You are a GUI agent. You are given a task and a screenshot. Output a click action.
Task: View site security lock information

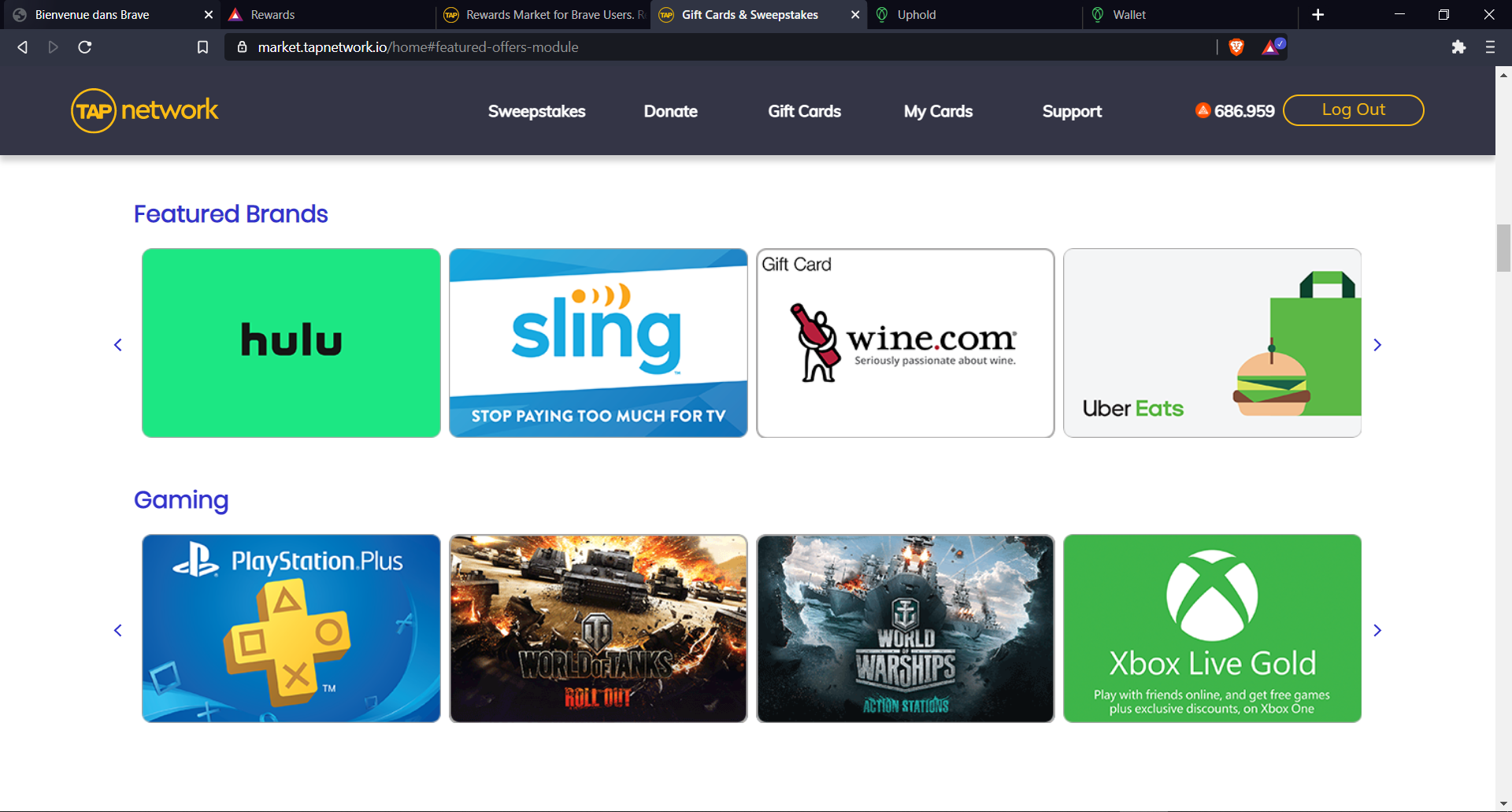(243, 47)
